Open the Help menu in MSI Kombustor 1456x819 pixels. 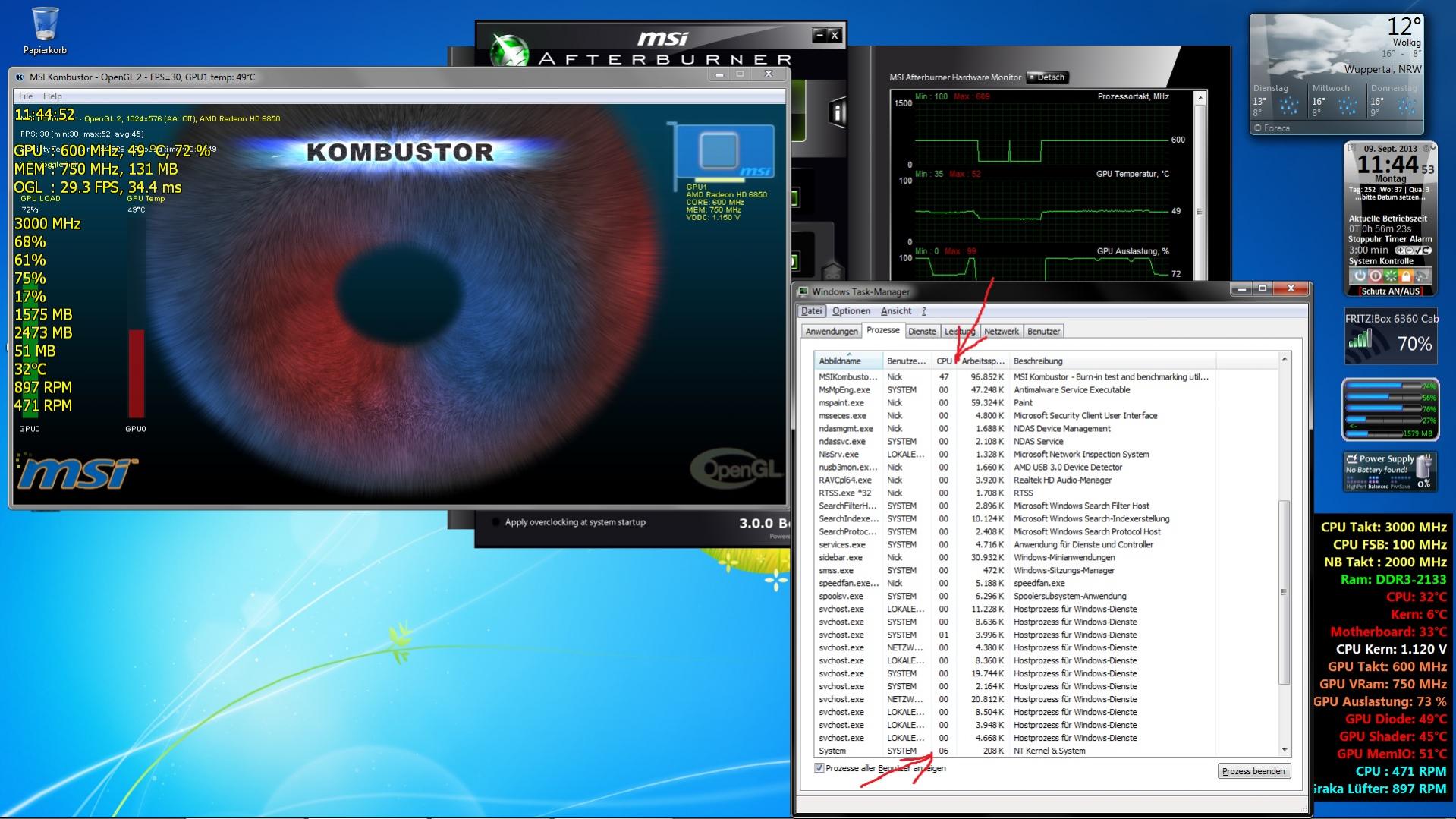pyautogui.click(x=52, y=96)
